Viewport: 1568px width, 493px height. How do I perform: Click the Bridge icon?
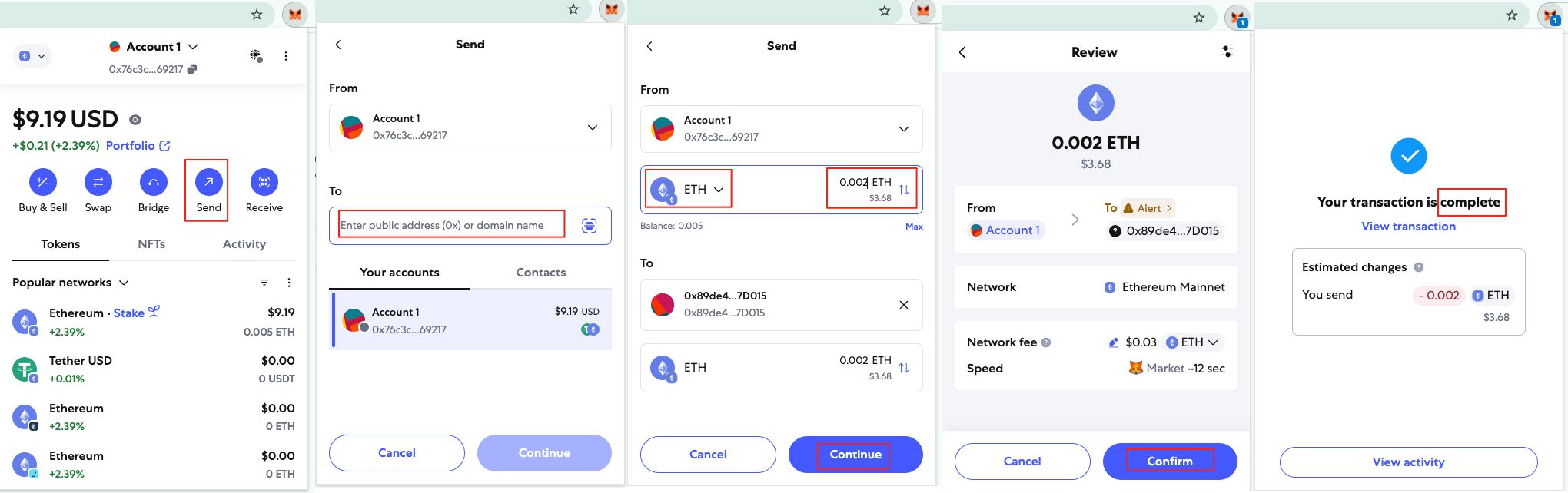154,182
